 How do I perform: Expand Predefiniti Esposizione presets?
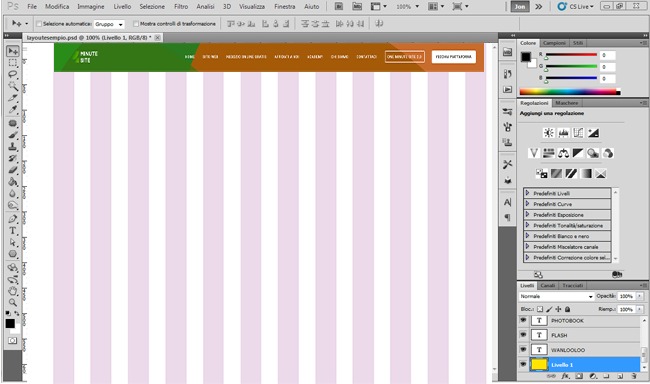(527, 214)
